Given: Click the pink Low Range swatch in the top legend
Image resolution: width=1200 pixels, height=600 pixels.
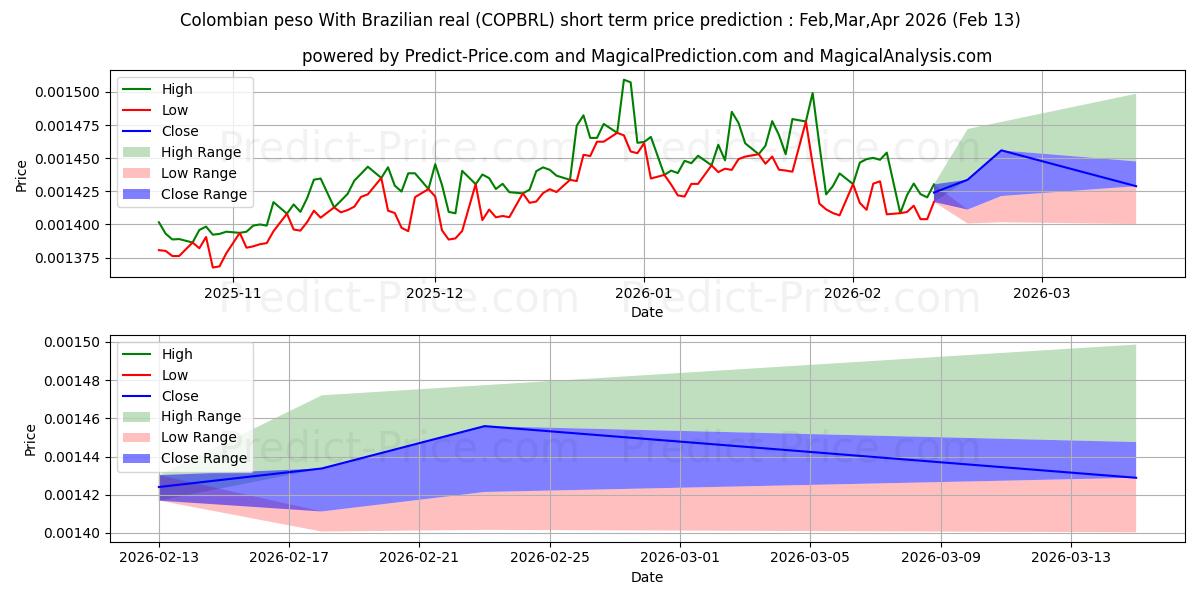Looking at the screenshot, I should pyautogui.click(x=138, y=173).
